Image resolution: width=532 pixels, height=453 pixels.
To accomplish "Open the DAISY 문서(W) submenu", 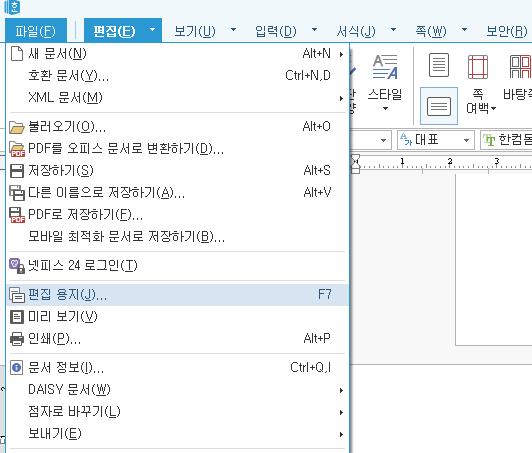I will pyautogui.click(x=177, y=390).
